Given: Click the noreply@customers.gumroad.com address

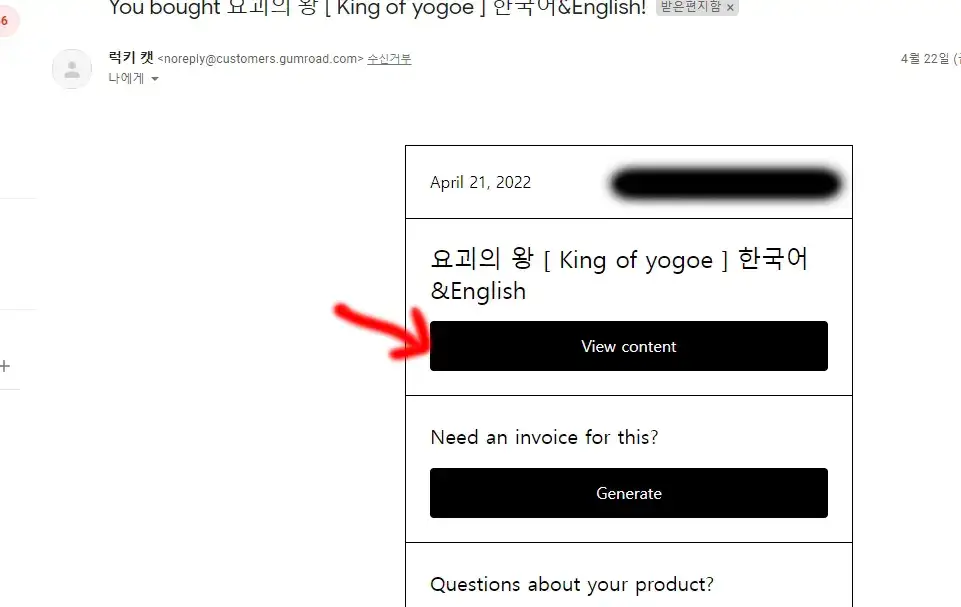Looking at the screenshot, I should click(x=260, y=59).
